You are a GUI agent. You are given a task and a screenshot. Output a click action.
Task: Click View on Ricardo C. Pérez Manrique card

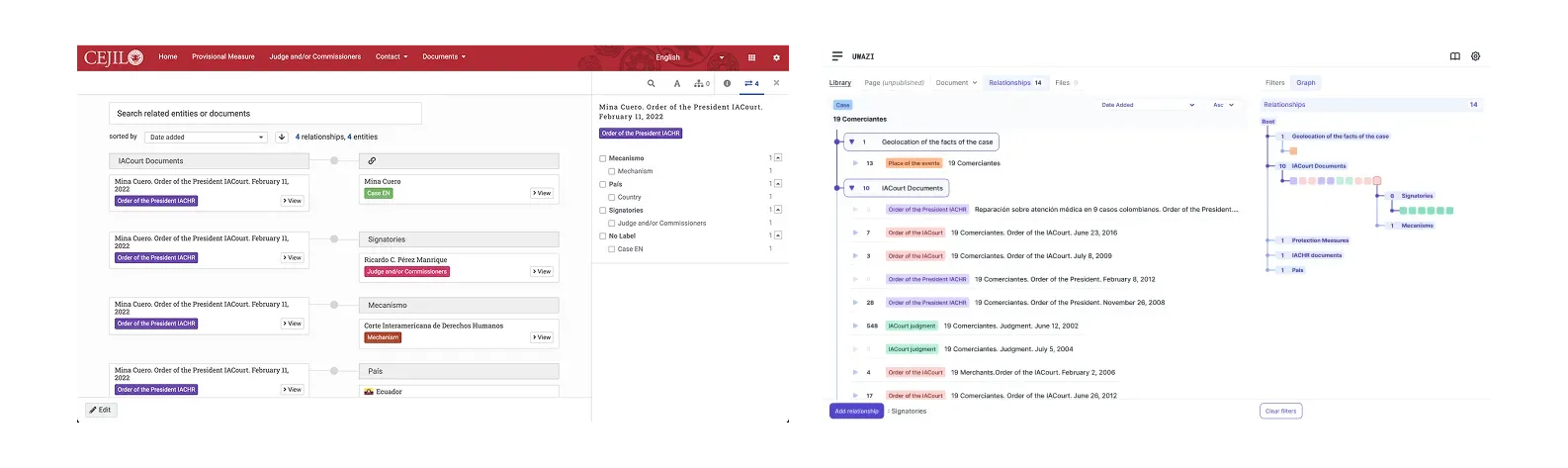(x=542, y=271)
